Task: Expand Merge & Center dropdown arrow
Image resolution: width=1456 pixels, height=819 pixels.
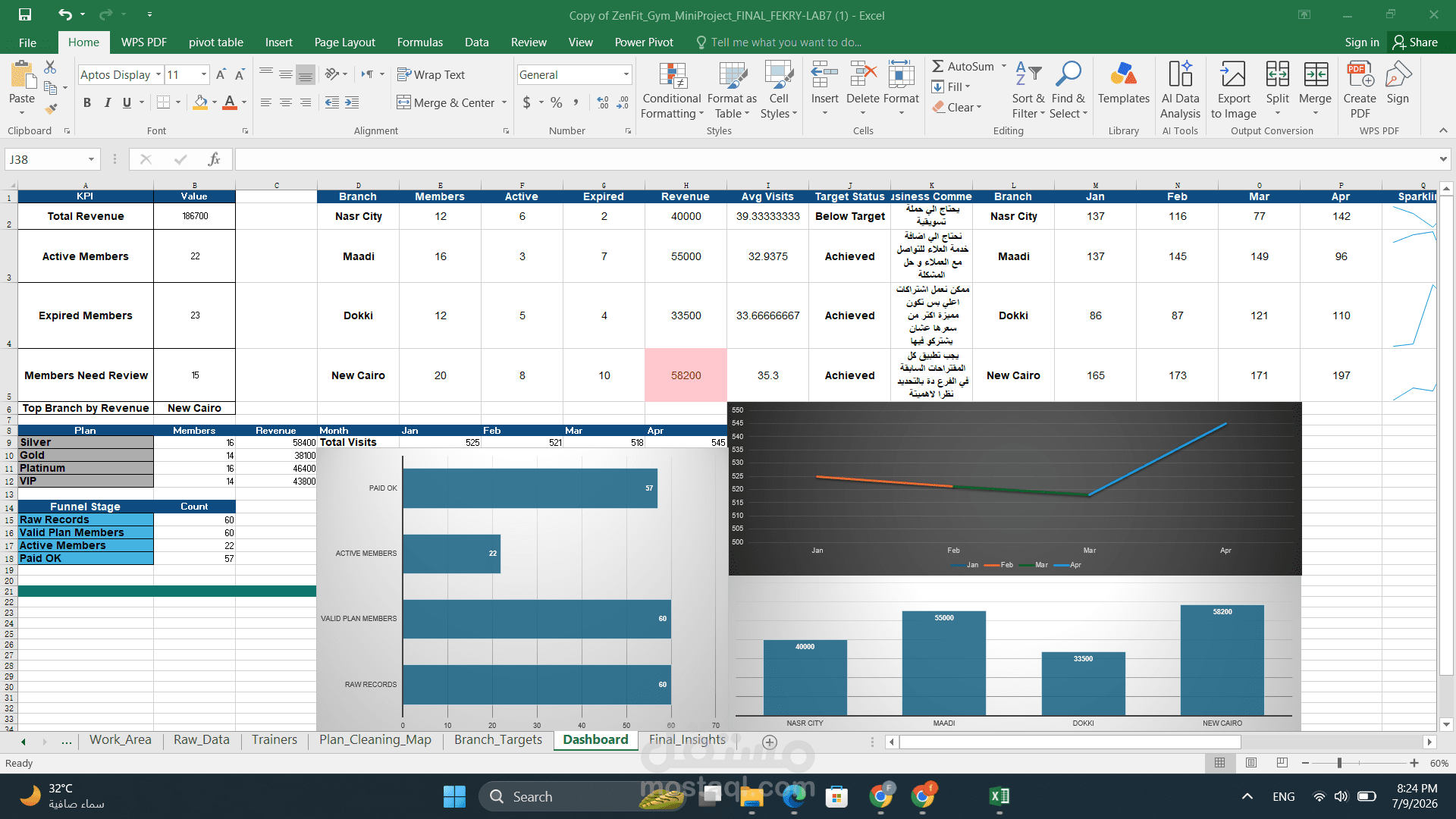Action: point(504,102)
